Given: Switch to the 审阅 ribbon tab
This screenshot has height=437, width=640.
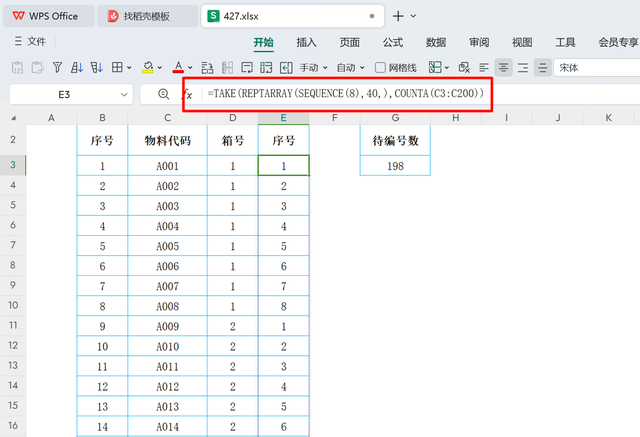Looking at the screenshot, I should pos(479,42).
